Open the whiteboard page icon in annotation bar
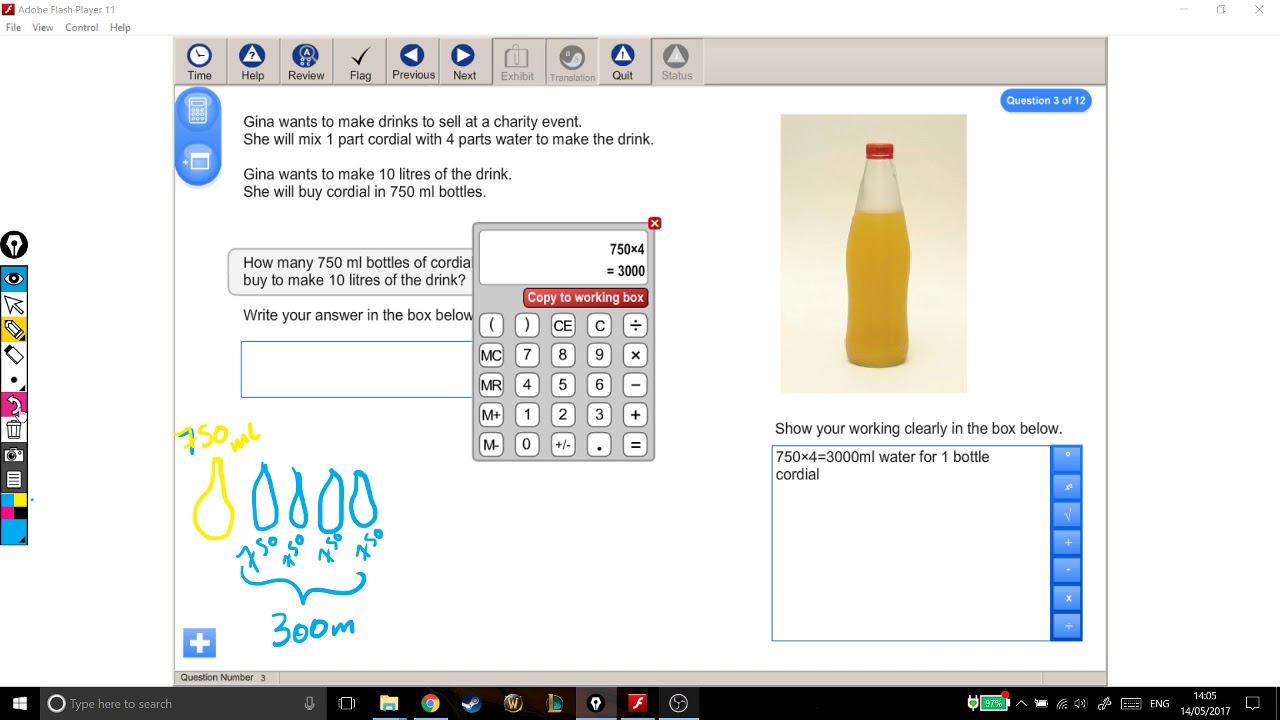Viewport: 1280px width, 720px height. click(x=14, y=480)
